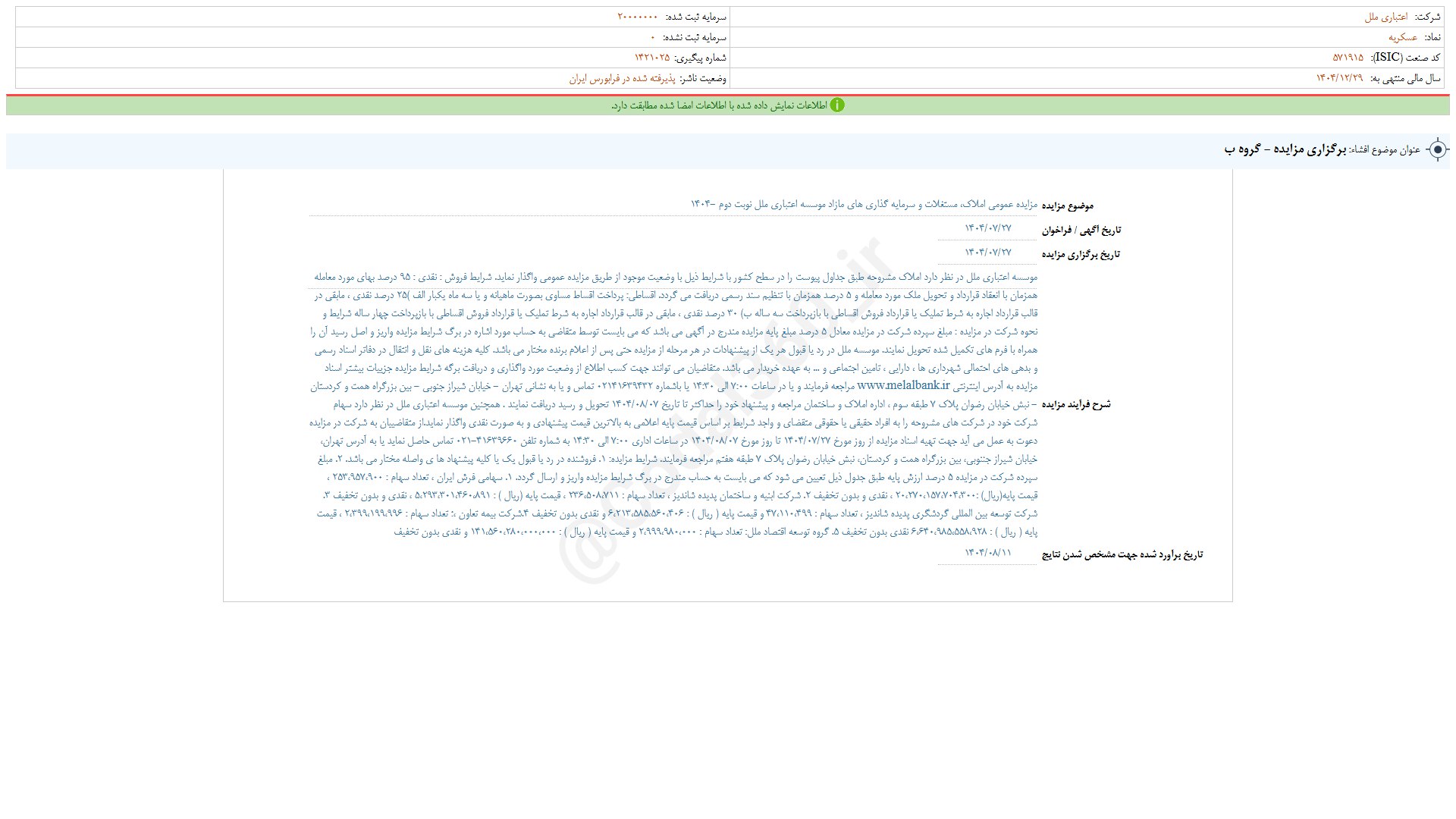Click the symbol value عسکریه
The width and height of the screenshot is (1456, 819).
[x=1403, y=37]
